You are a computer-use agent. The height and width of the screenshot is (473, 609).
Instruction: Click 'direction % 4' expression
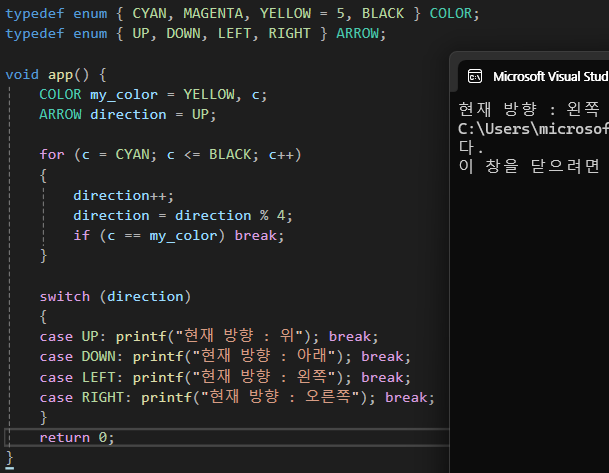pyautogui.click(x=230, y=216)
